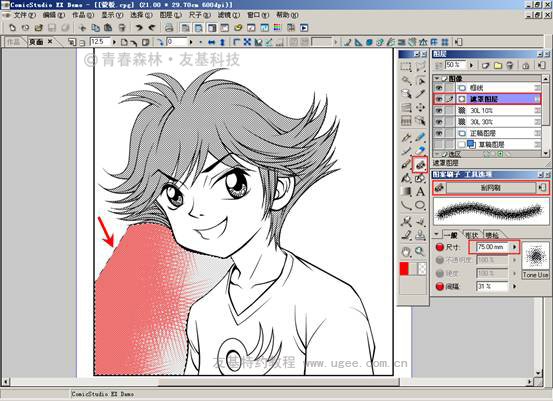Select the ellipse shape tool
The height and width of the screenshot is (401, 553).
click(x=420, y=205)
